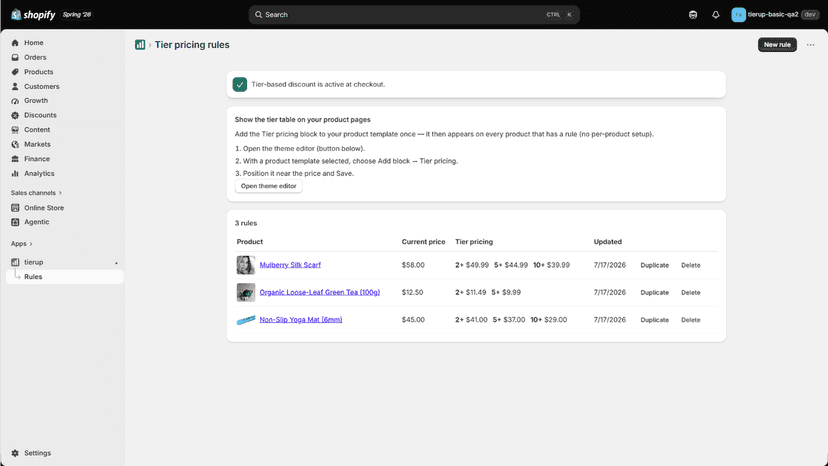Open the sidekick icon beside the bell
This screenshot has width=828, height=466.
[x=693, y=15]
